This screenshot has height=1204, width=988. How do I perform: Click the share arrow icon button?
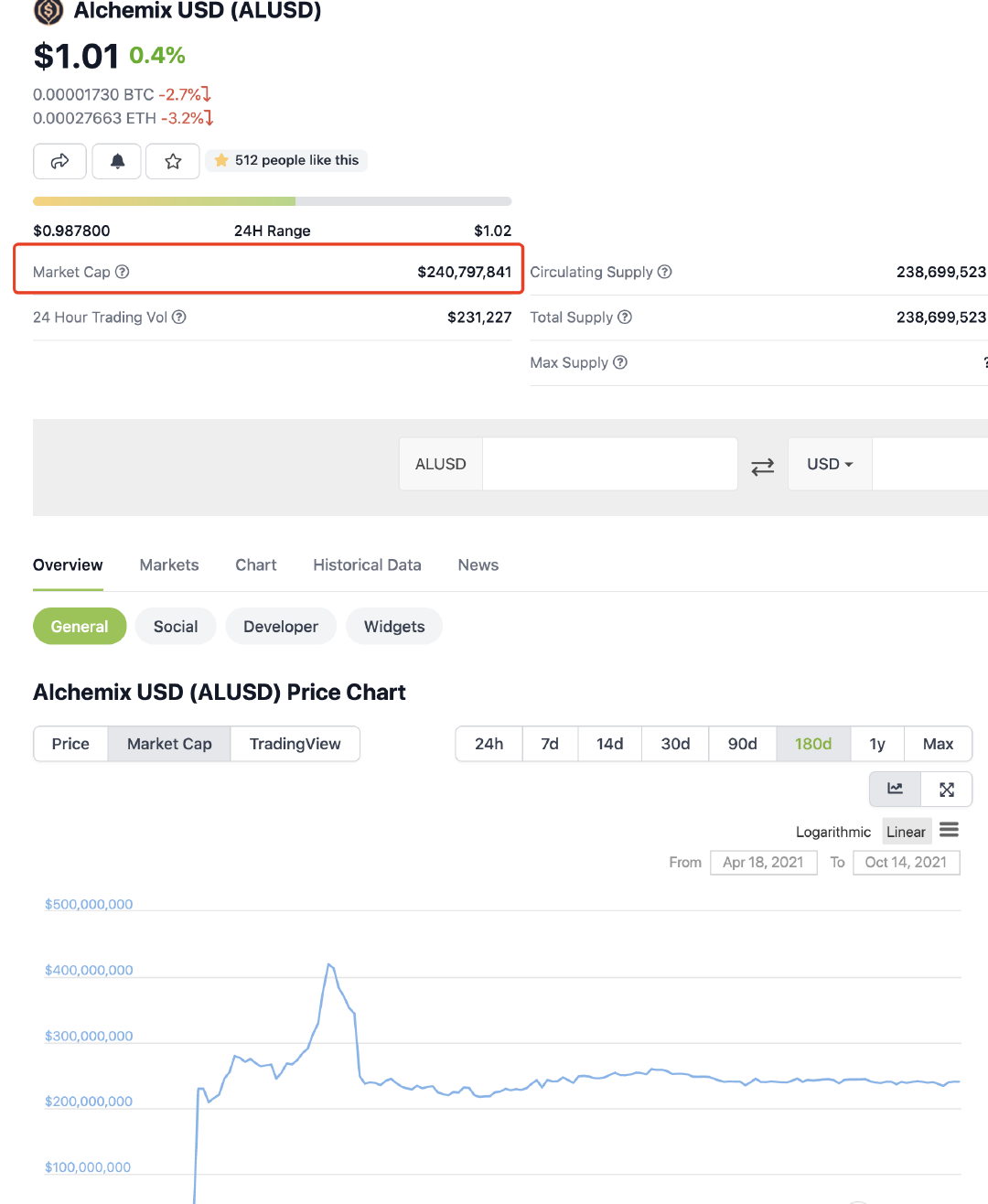pyautogui.click(x=59, y=161)
